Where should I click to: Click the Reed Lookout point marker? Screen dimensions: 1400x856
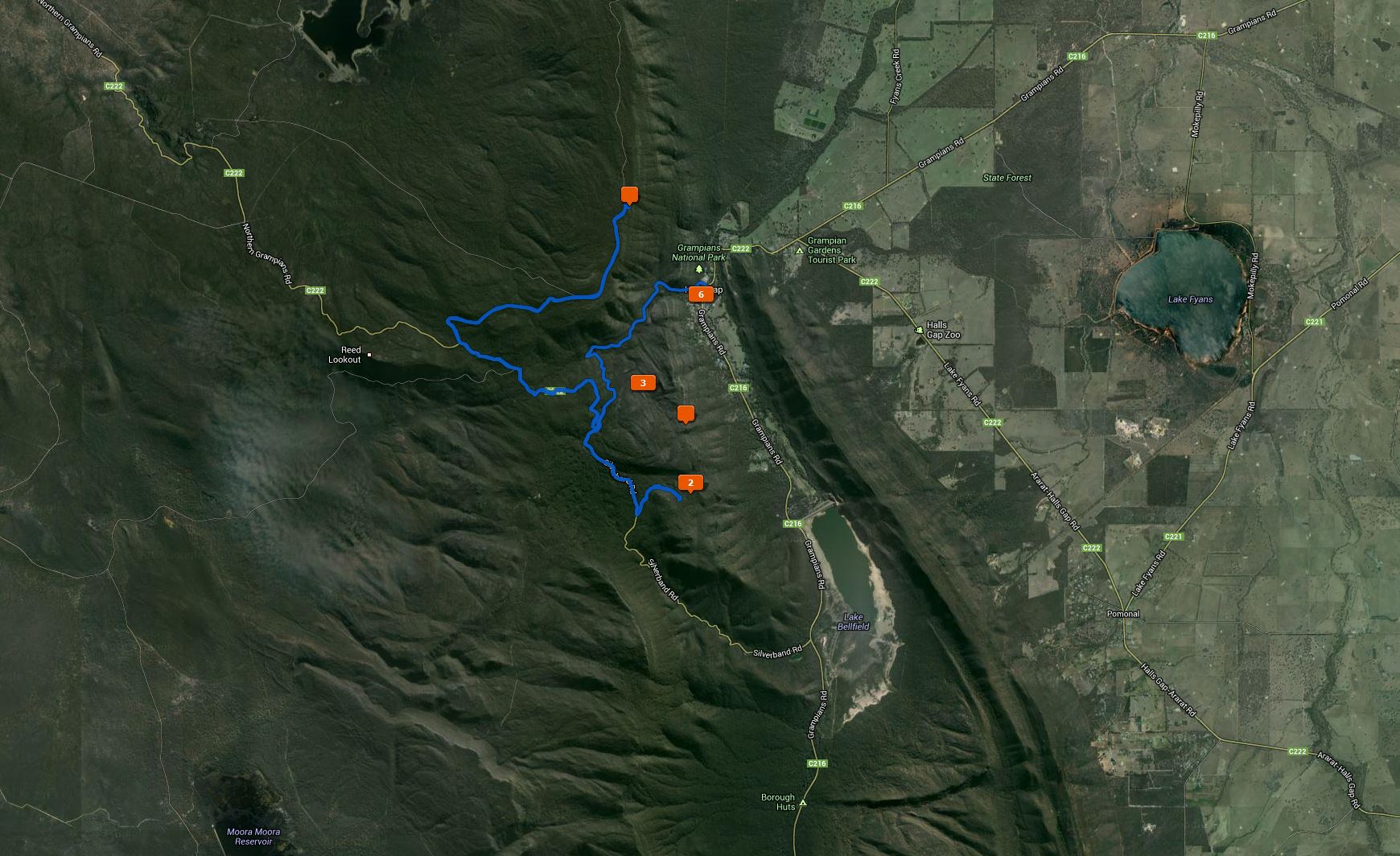pos(369,355)
